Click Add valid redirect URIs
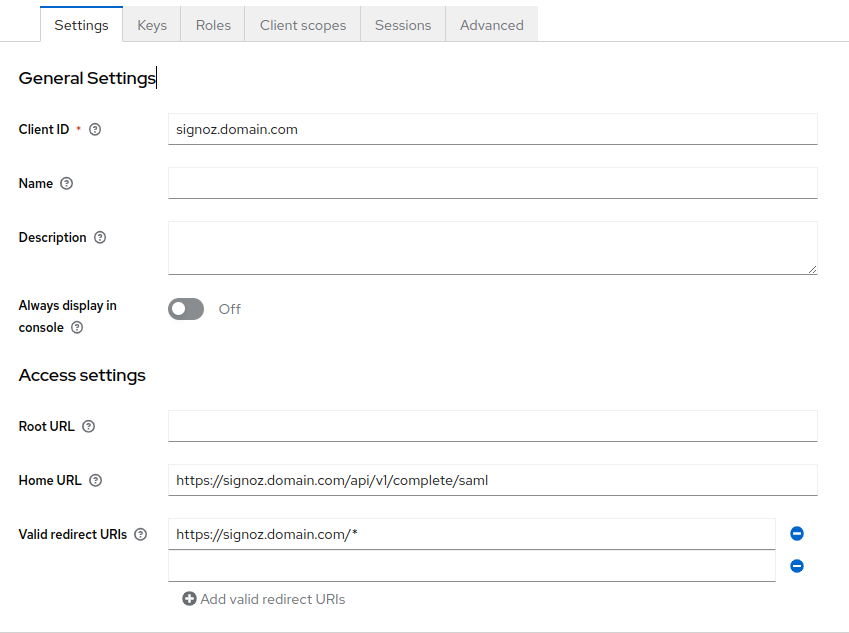The height and width of the screenshot is (633, 849). tap(264, 599)
